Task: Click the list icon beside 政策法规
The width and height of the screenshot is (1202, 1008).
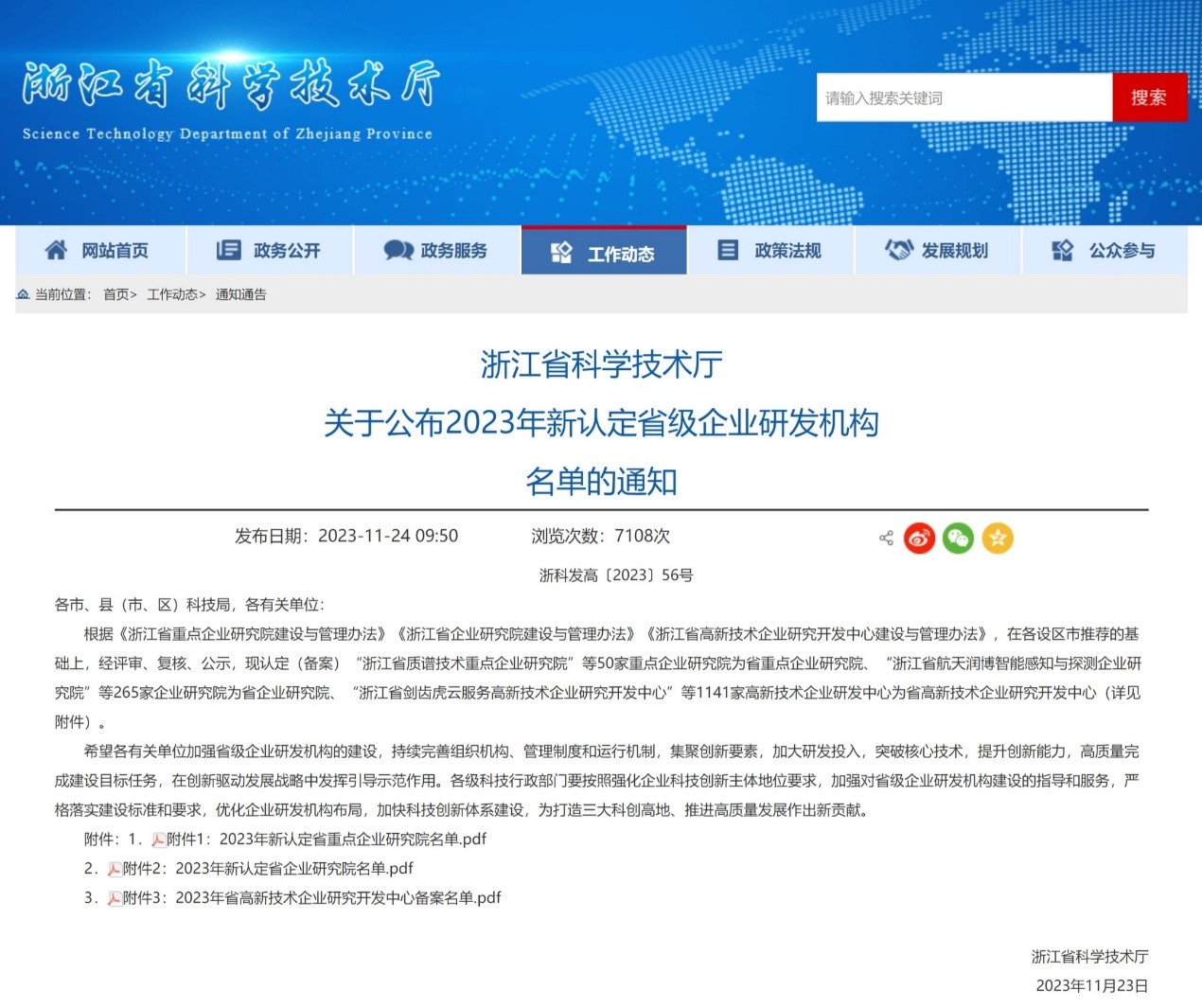Action: [728, 250]
